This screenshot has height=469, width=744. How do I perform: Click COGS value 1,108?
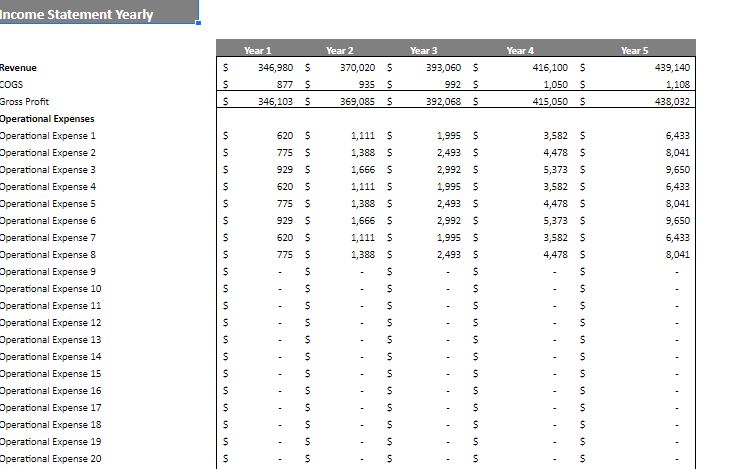click(678, 84)
